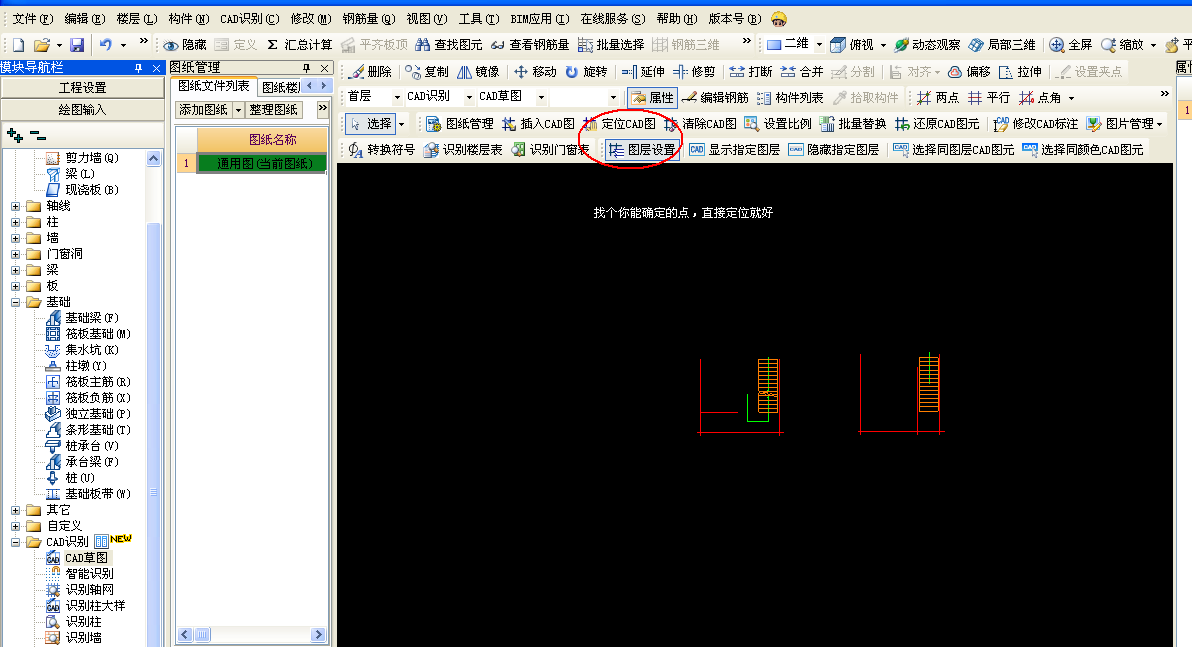Click 删除 delete tool
The image size is (1192, 647).
(x=370, y=71)
